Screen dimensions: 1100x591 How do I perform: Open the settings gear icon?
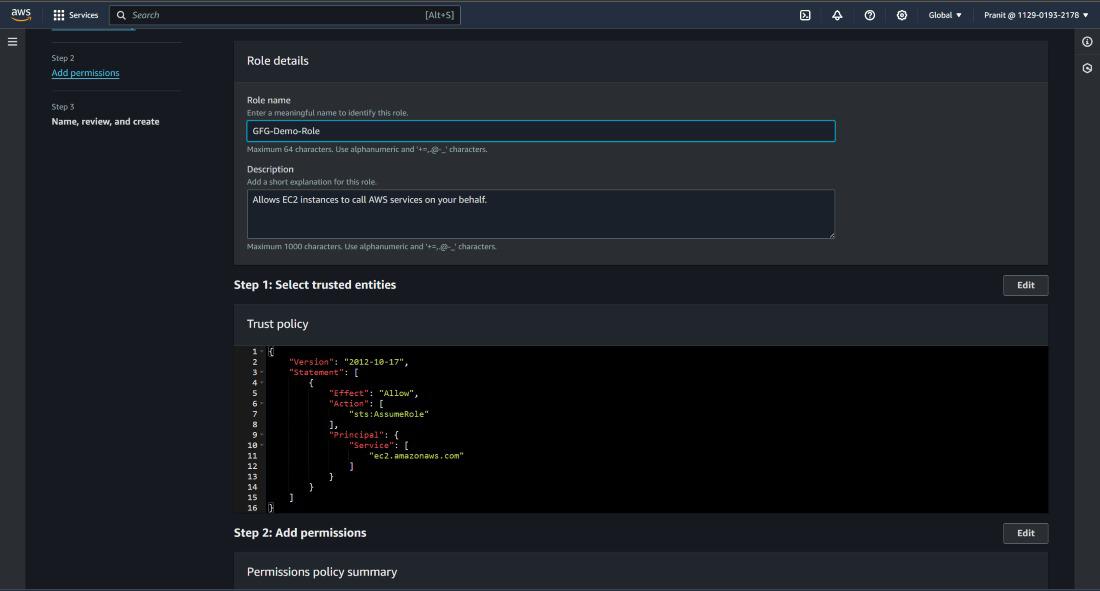pyautogui.click(x=902, y=15)
